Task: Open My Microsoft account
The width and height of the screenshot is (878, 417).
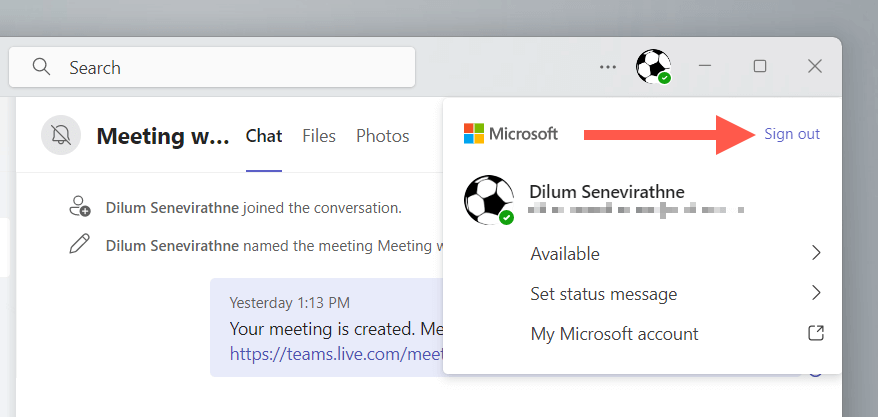Action: coord(614,334)
